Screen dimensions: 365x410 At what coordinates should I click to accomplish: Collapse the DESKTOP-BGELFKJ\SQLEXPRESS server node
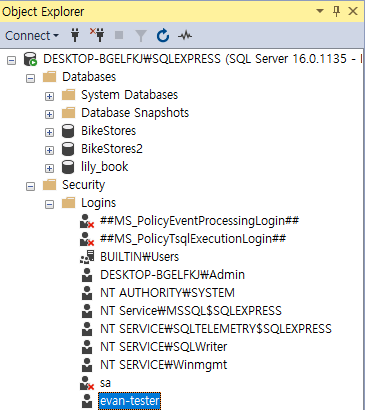point(12,61)
